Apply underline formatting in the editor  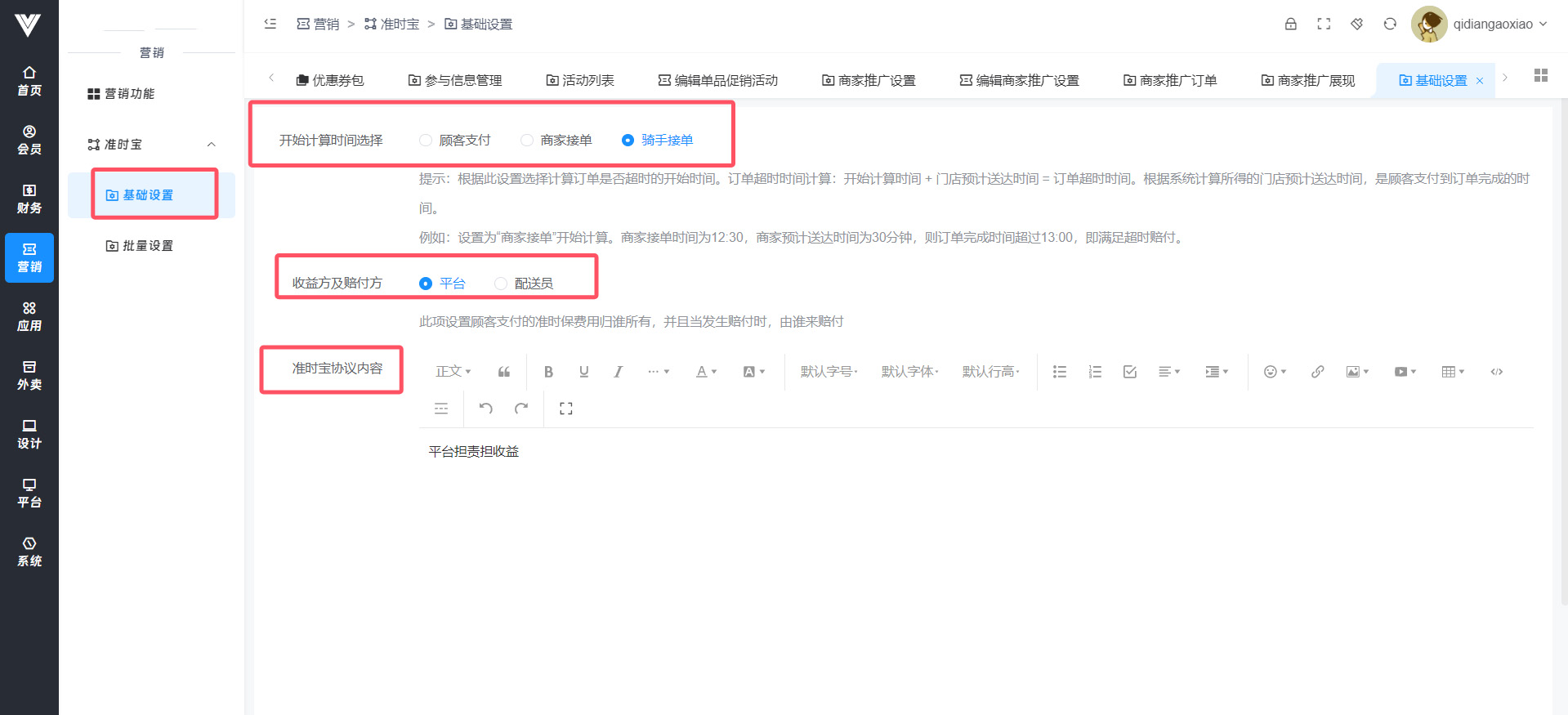point(583,372)
